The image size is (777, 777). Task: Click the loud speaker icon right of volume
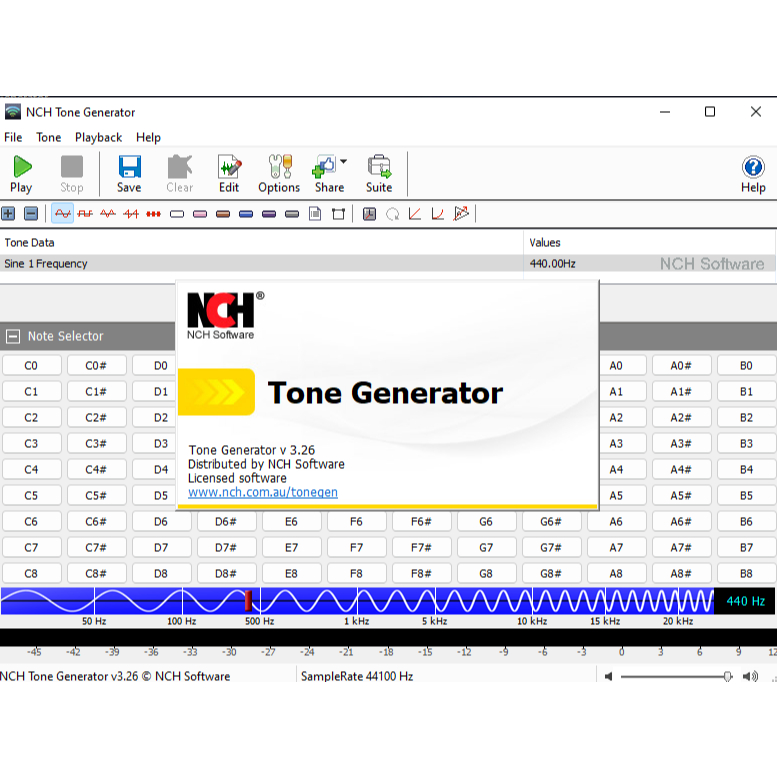pos(750,676)
